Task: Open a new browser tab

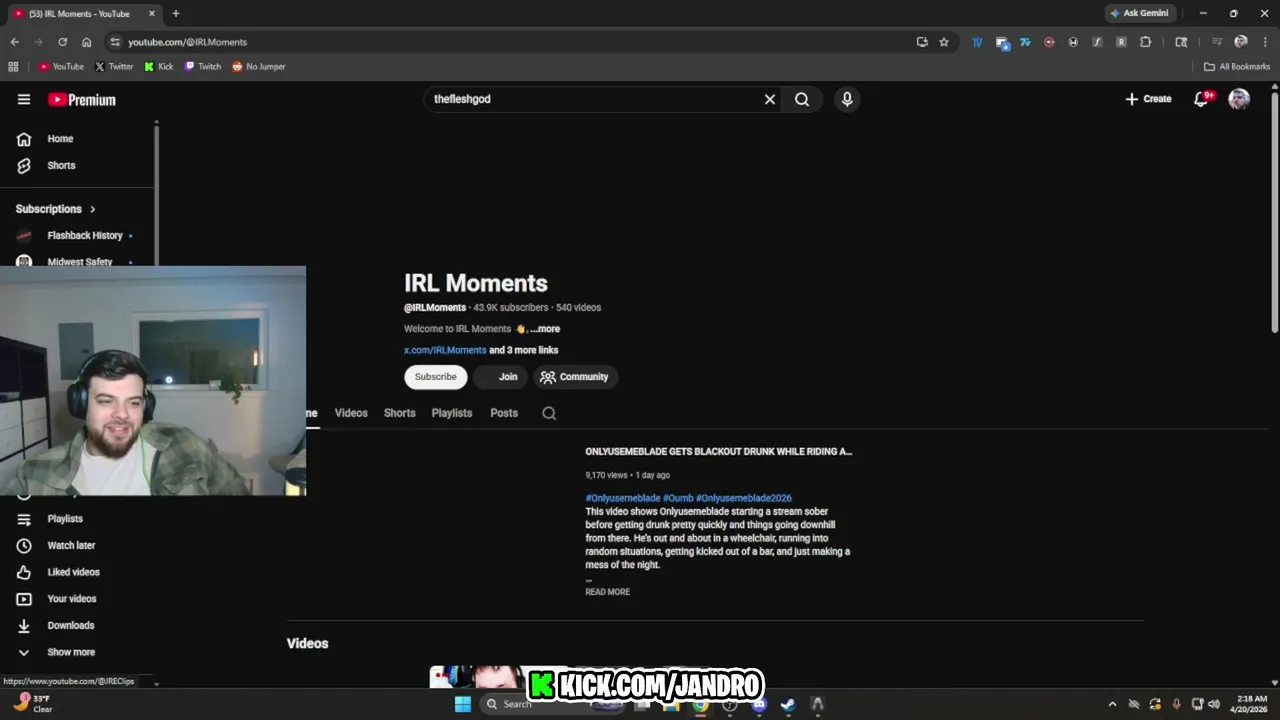Action: point(175,14)
